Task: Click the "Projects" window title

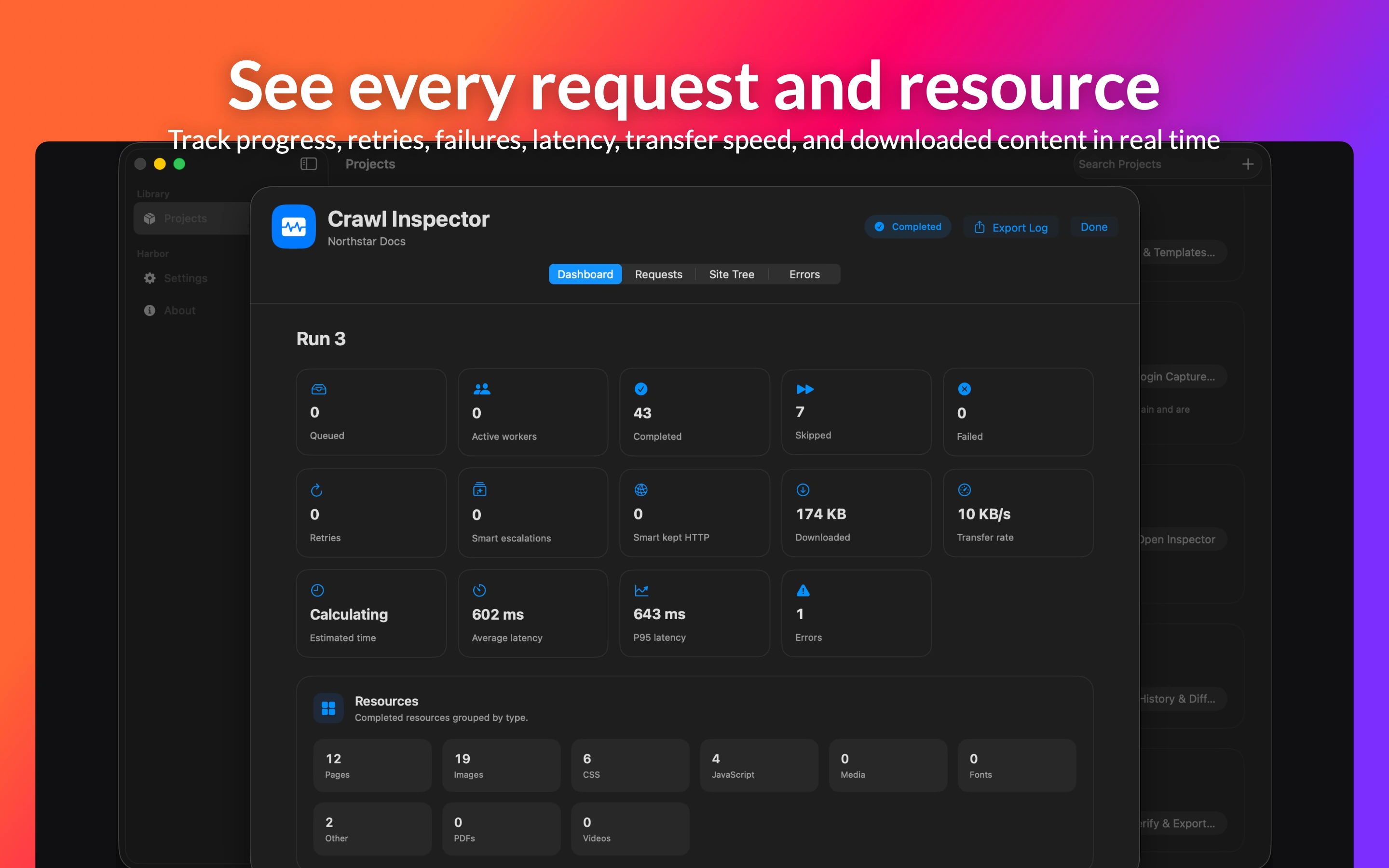Action: pos(370,164)
